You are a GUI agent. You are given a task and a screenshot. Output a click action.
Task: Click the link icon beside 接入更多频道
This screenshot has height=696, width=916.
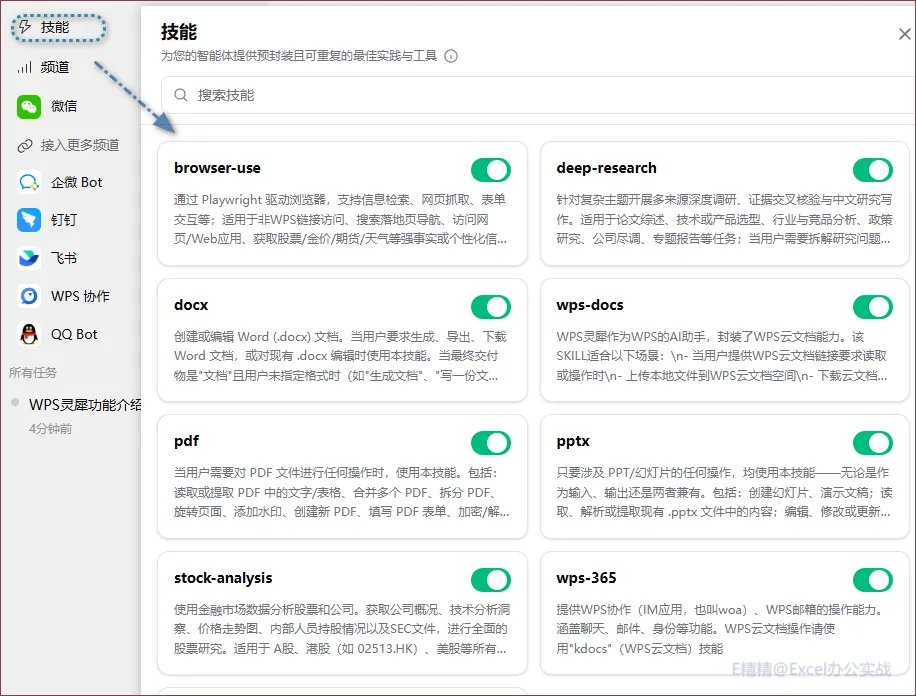point(25,146)
